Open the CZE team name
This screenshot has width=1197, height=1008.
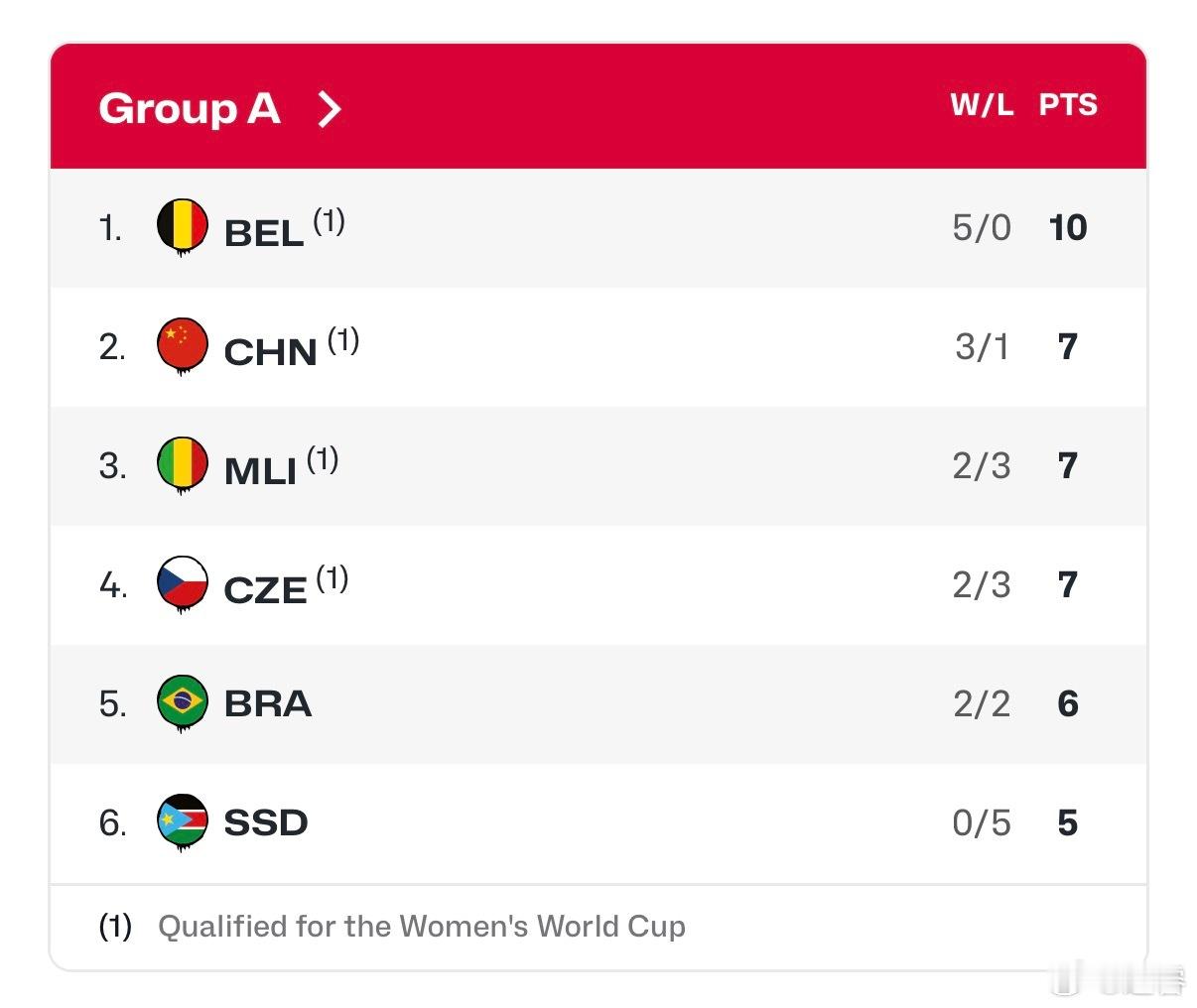tap(265, 590)
